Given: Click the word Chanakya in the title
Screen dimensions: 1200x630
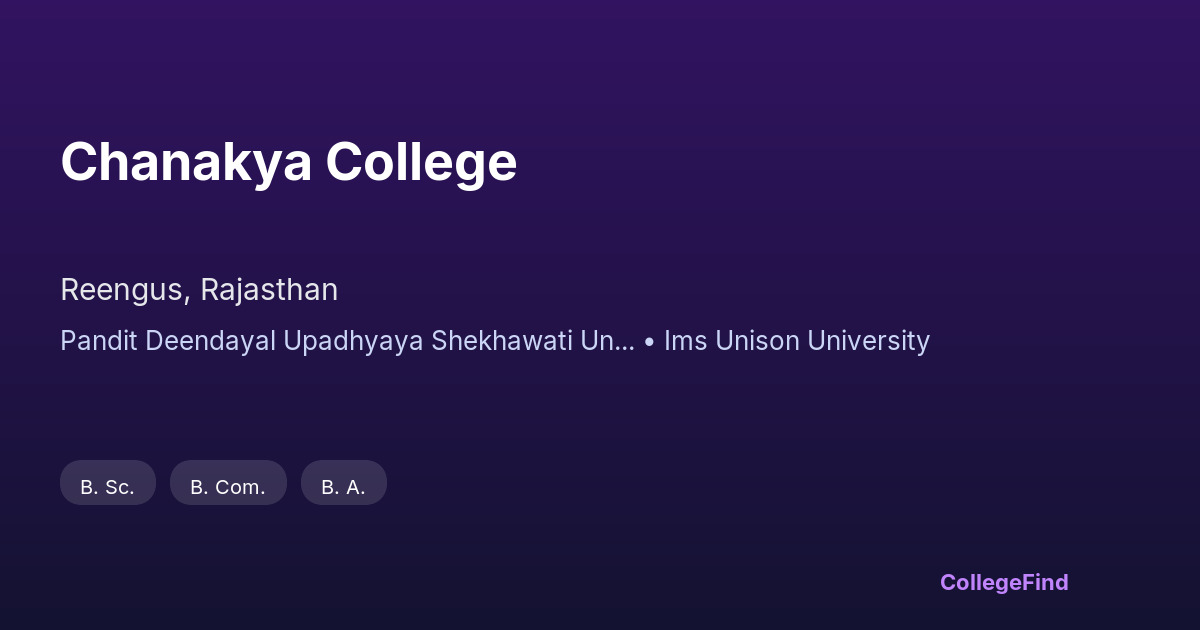Looking at the screenshot, I should pos(186,162).
